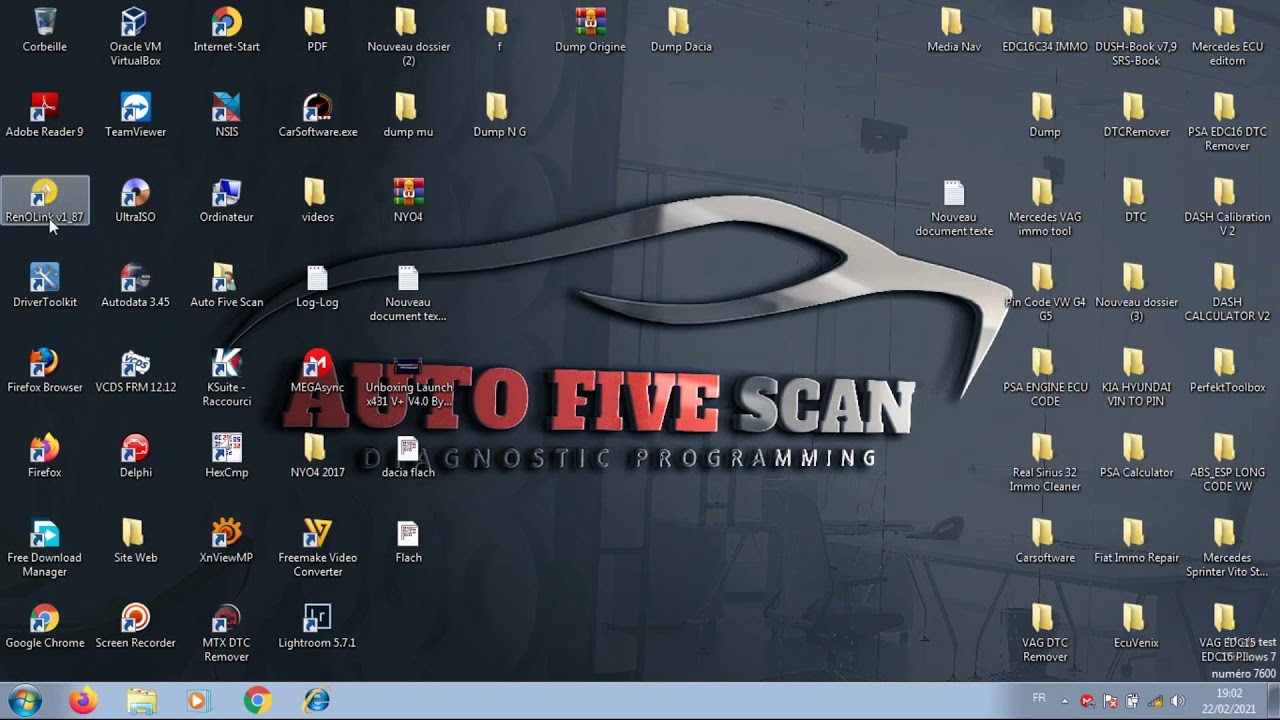The height and width of the screenshot is (720, 1280).
Task: Open the videos folder
Action: [x=317, y=200]
